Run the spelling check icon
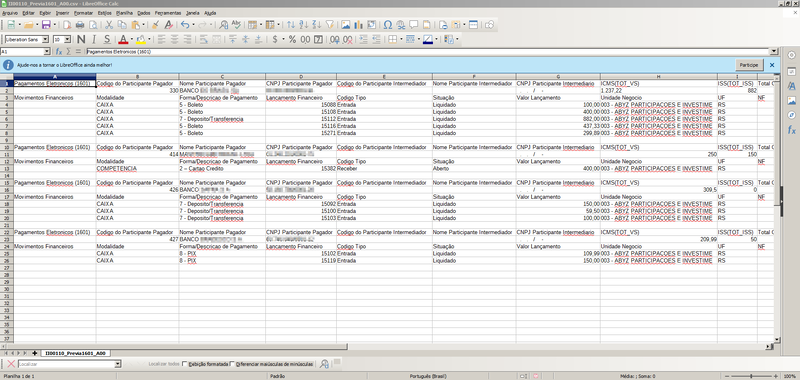The height and width of the screenshot is (380, 800). (x=236, y=24)
